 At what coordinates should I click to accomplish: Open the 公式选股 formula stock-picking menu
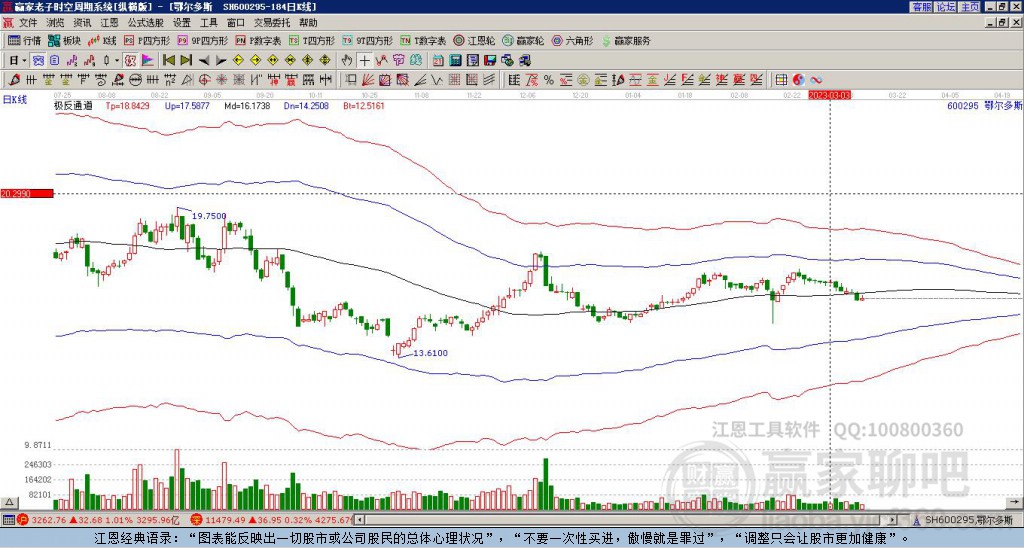tap(146, 22)
